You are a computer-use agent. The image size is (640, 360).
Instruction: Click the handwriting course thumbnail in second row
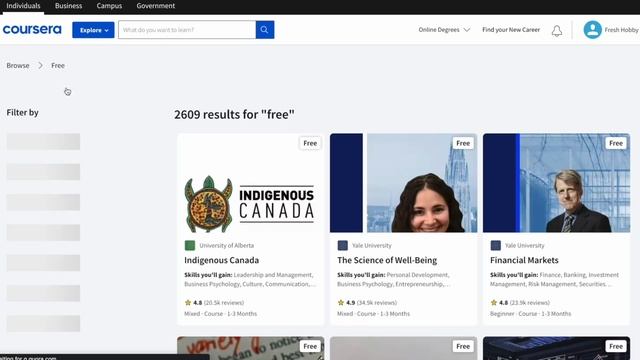tap(251, 348)
